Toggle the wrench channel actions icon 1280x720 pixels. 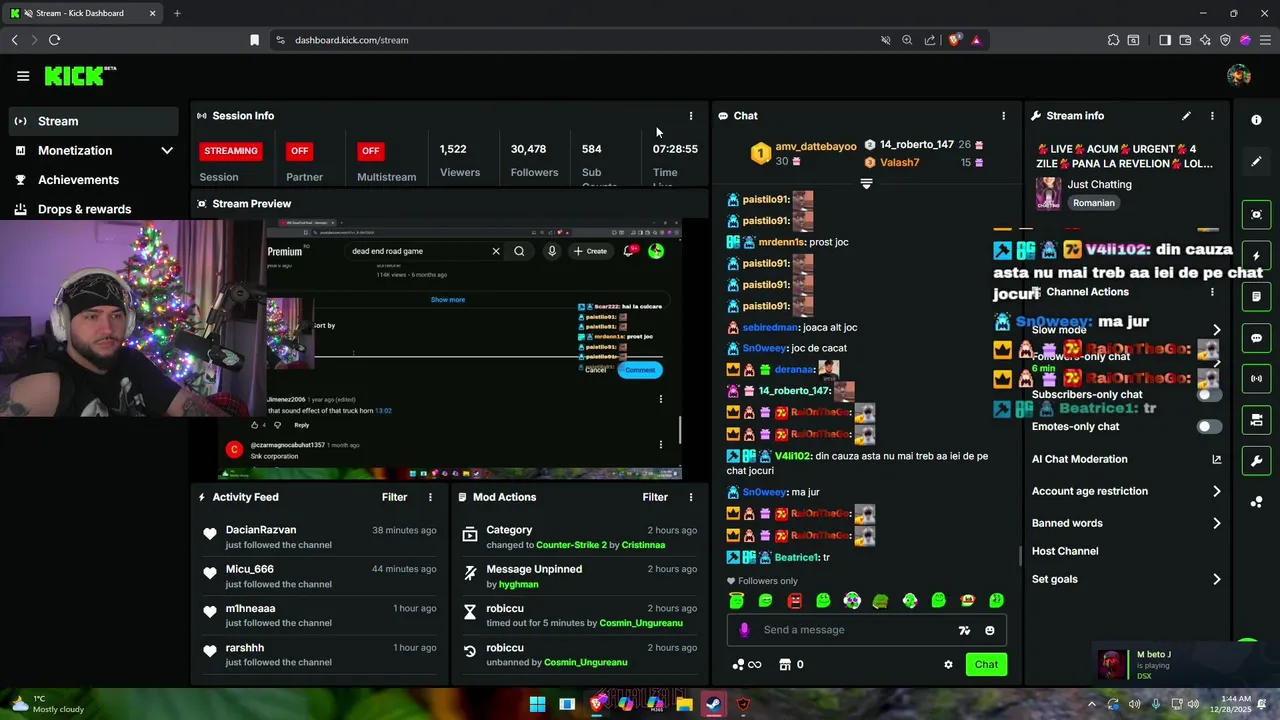(x=1257, y=461)
